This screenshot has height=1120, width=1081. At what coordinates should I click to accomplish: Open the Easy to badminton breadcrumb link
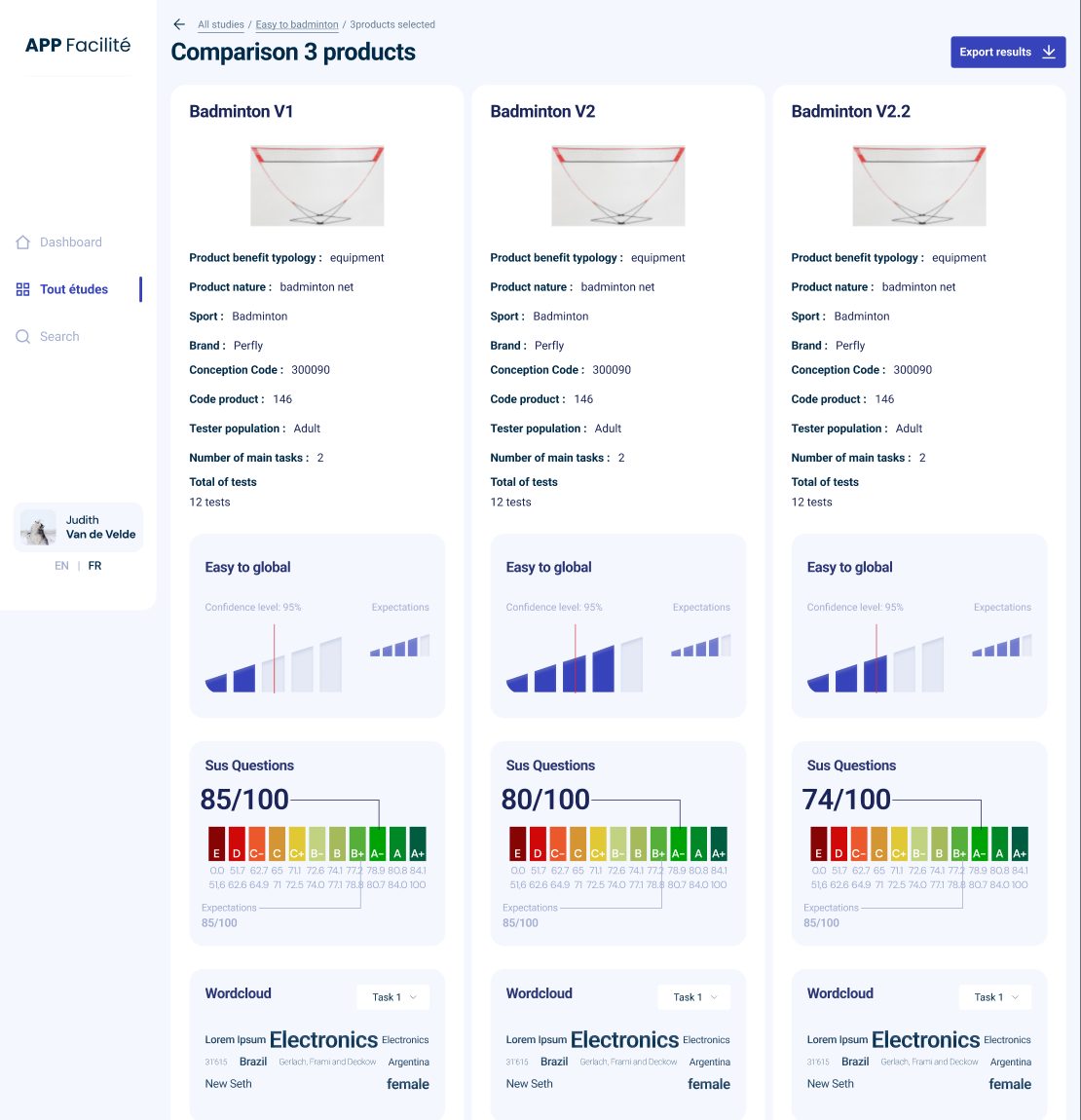[297, 24]
